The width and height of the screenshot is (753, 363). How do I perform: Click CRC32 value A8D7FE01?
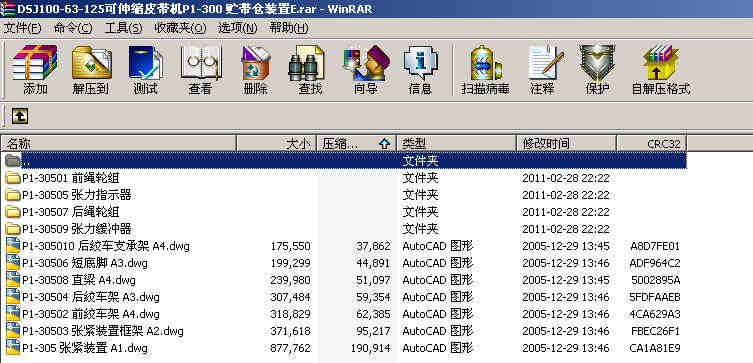pos(655,246)
